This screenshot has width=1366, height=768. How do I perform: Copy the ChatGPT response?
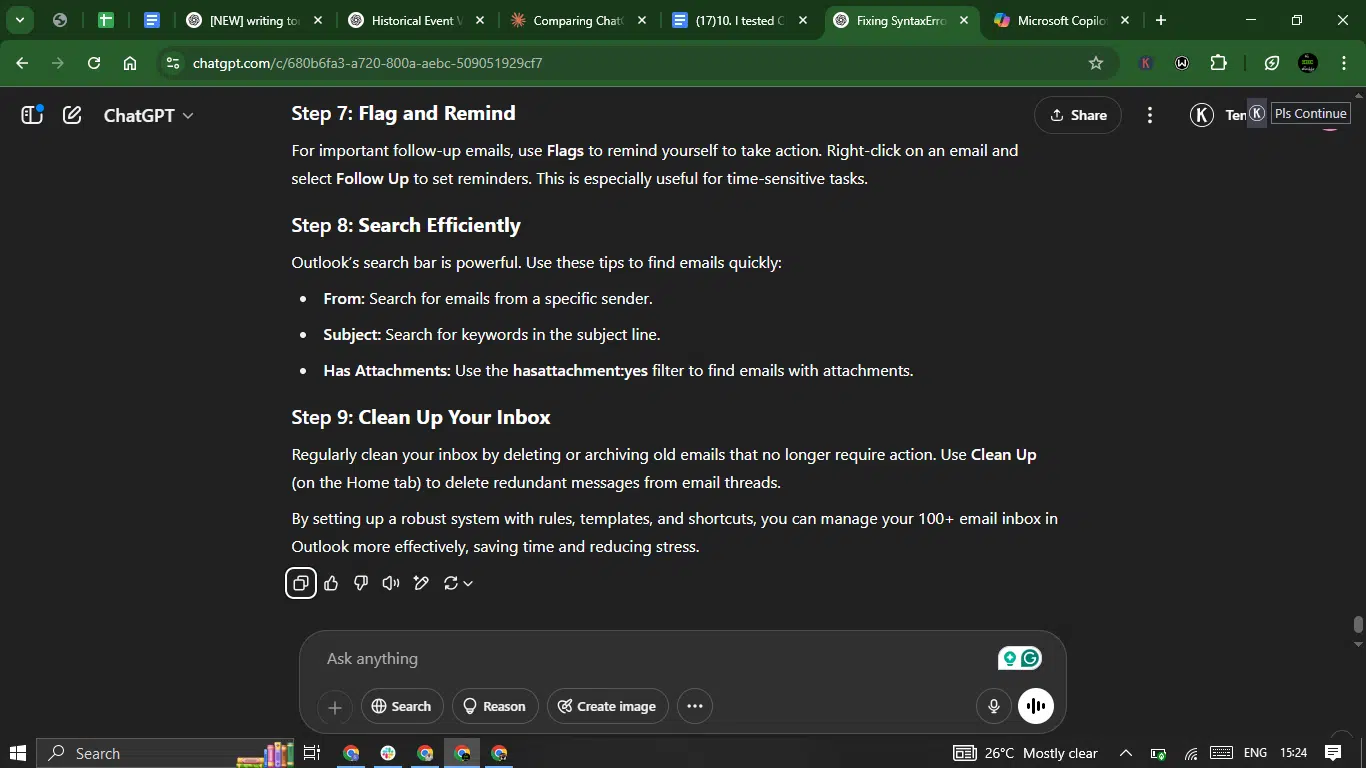[300, 583]
